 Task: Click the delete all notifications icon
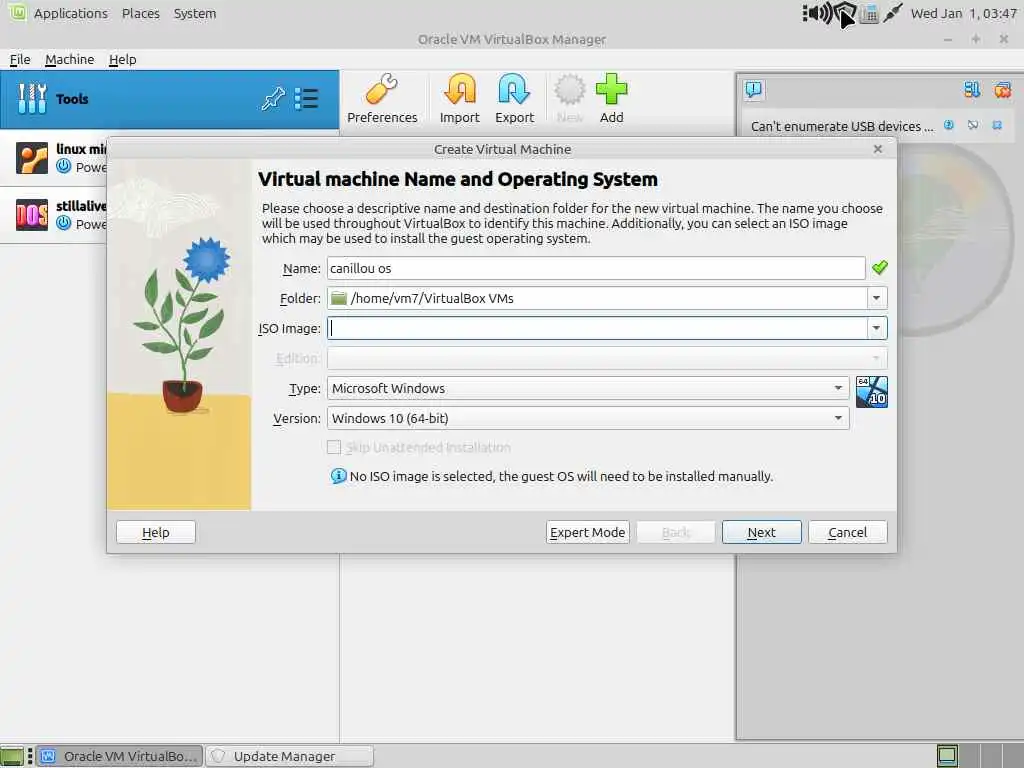tap(1002, 89)
